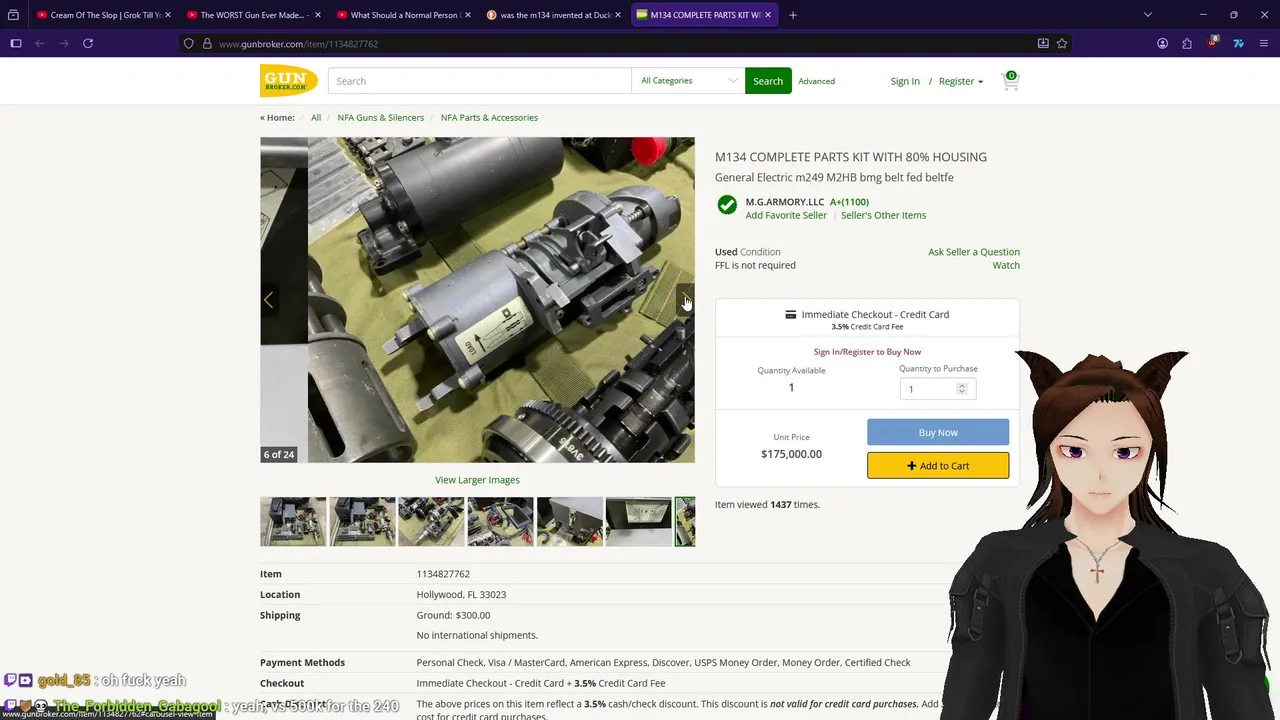Open M.G.ARMORY.LLC seller profile
The width and height of the screenshot is (1280, 720).
[x=785, y=202]
